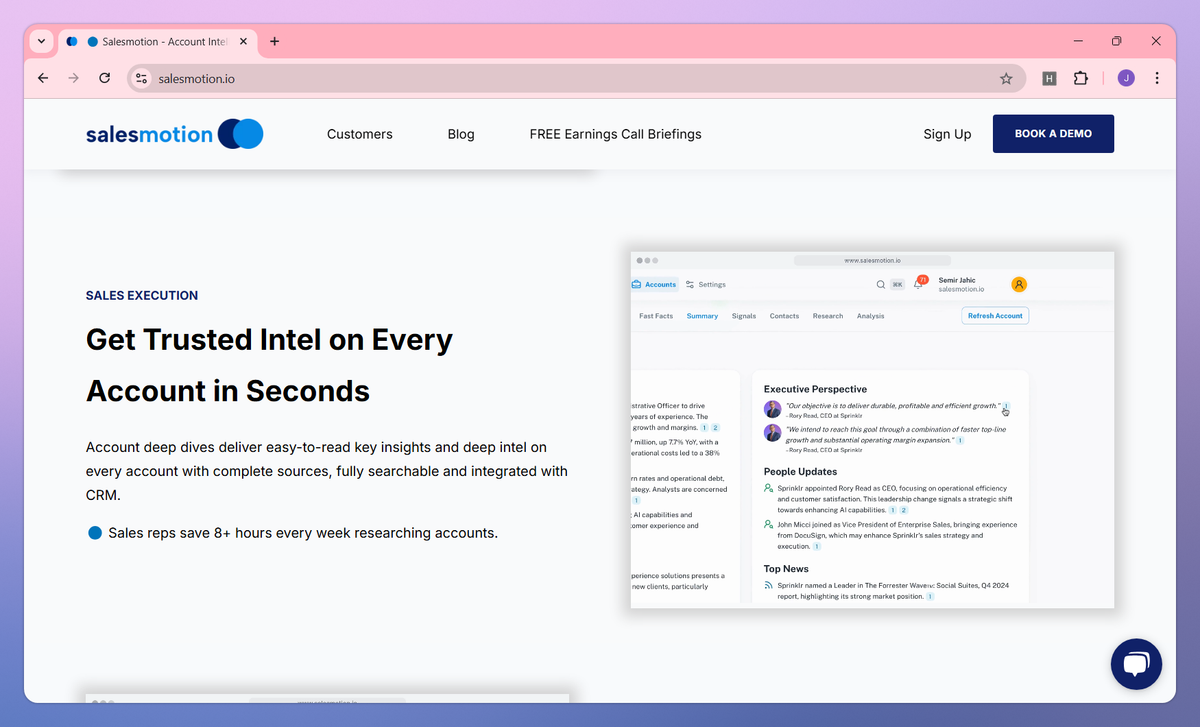This screenshot has height=727, width=1200.
Task: Click citation badge 2 in People Updates
Action: pos(903,510)
